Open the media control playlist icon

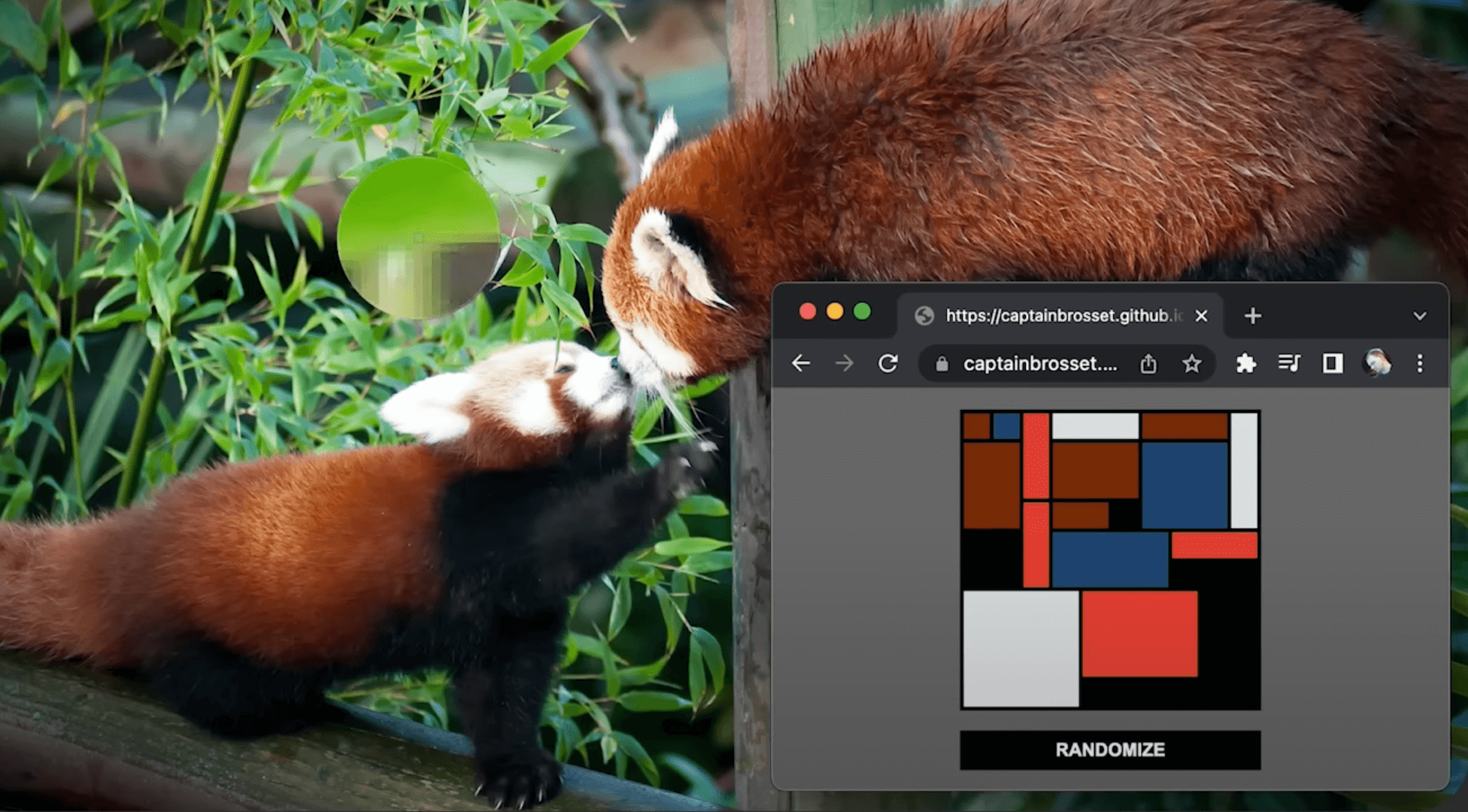1289,364
